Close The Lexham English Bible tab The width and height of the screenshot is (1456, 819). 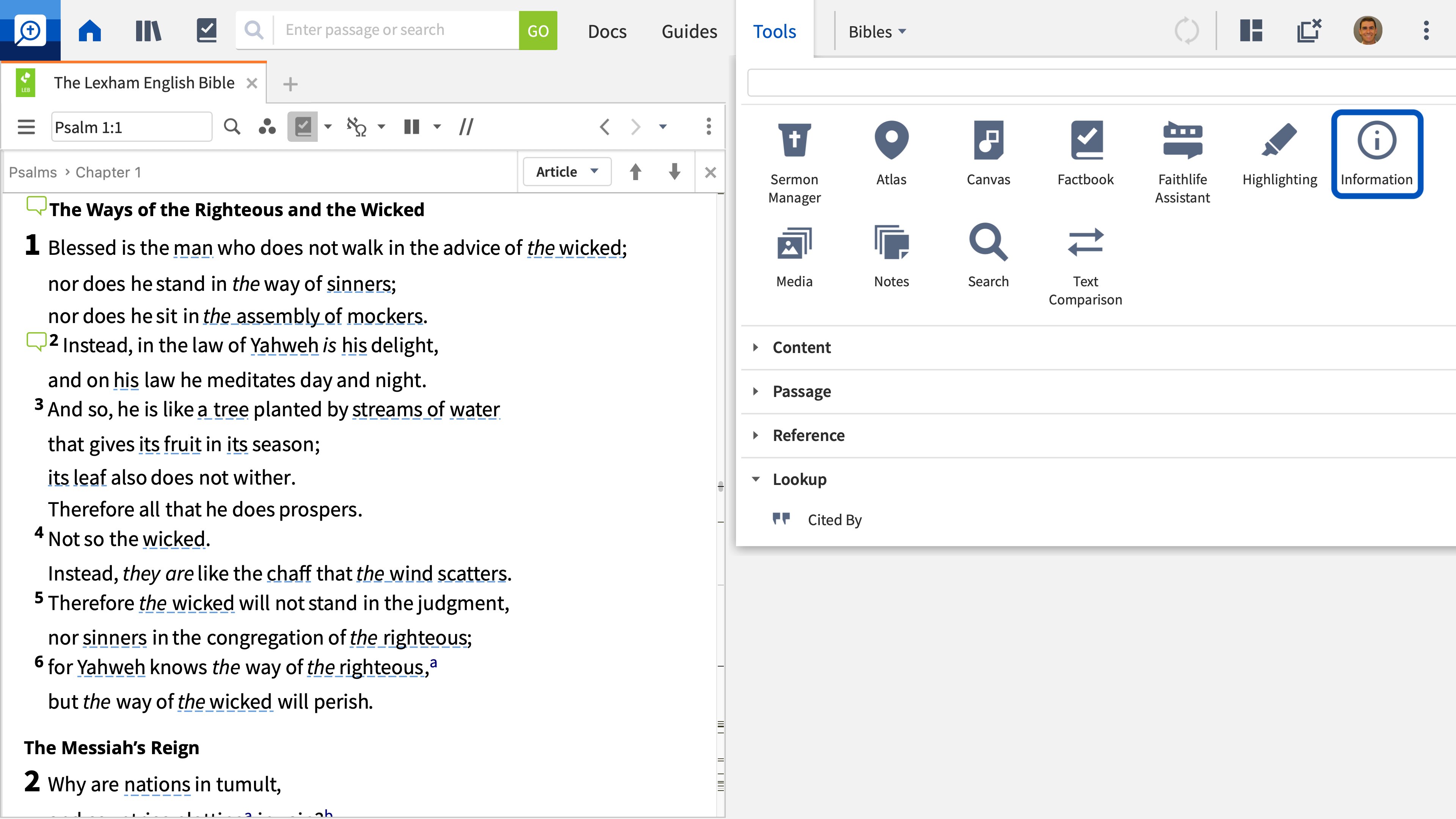tap(252, 84)
